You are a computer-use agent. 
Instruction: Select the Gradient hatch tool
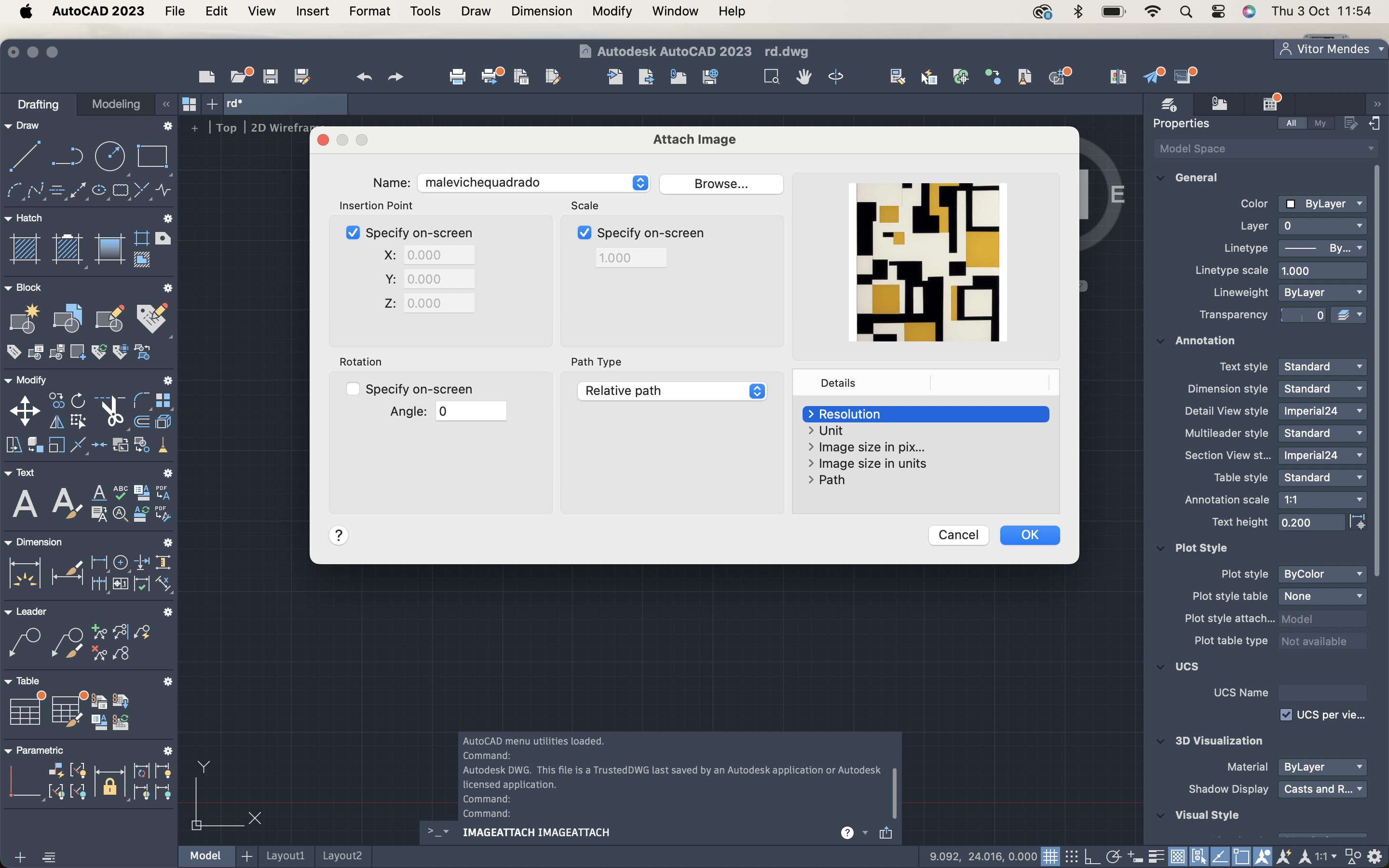pyautogui.click(x=109, y=249)
